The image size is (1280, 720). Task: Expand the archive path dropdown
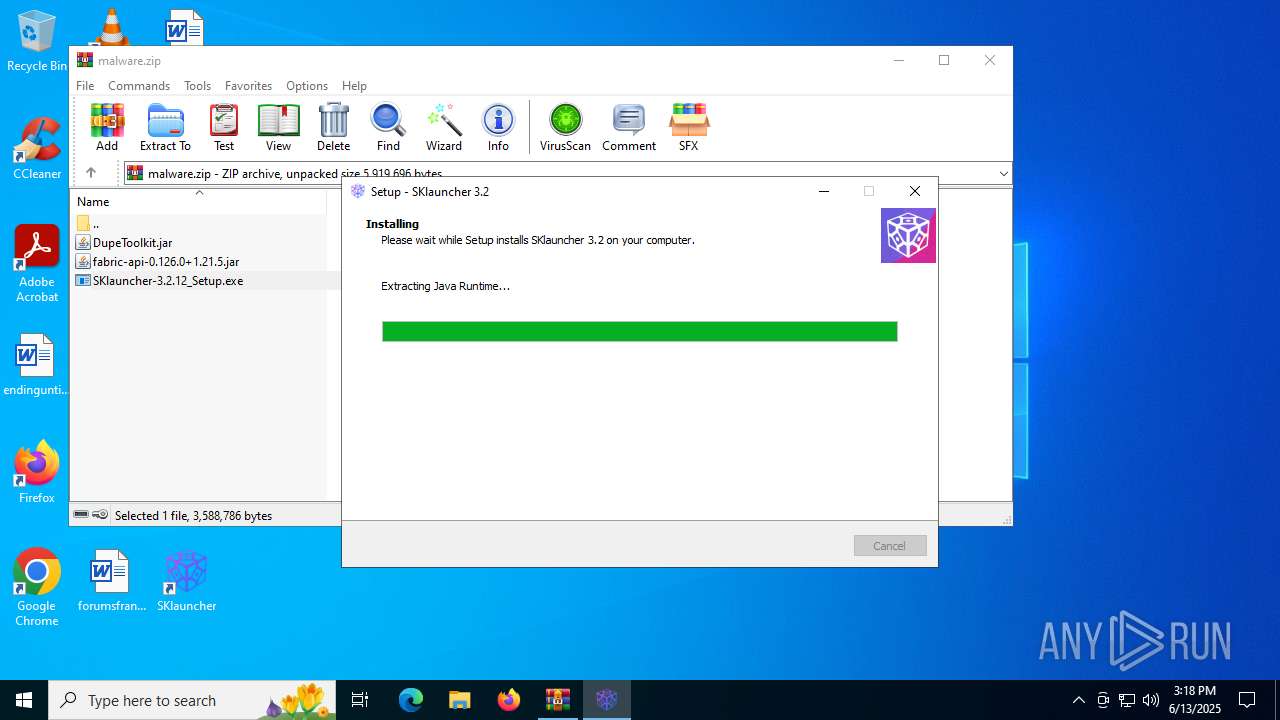click(1003, 174)
